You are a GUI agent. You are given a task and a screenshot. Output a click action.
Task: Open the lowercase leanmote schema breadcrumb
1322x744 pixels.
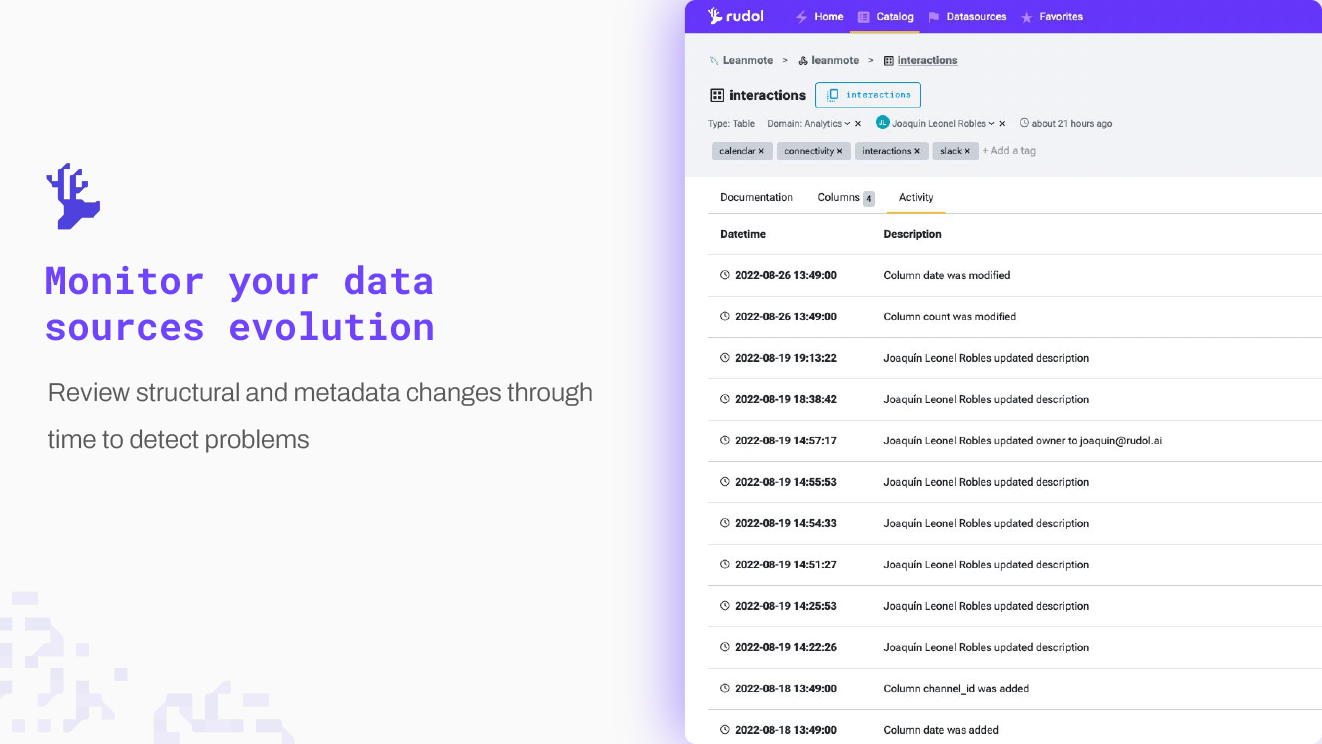click(828, 60)
